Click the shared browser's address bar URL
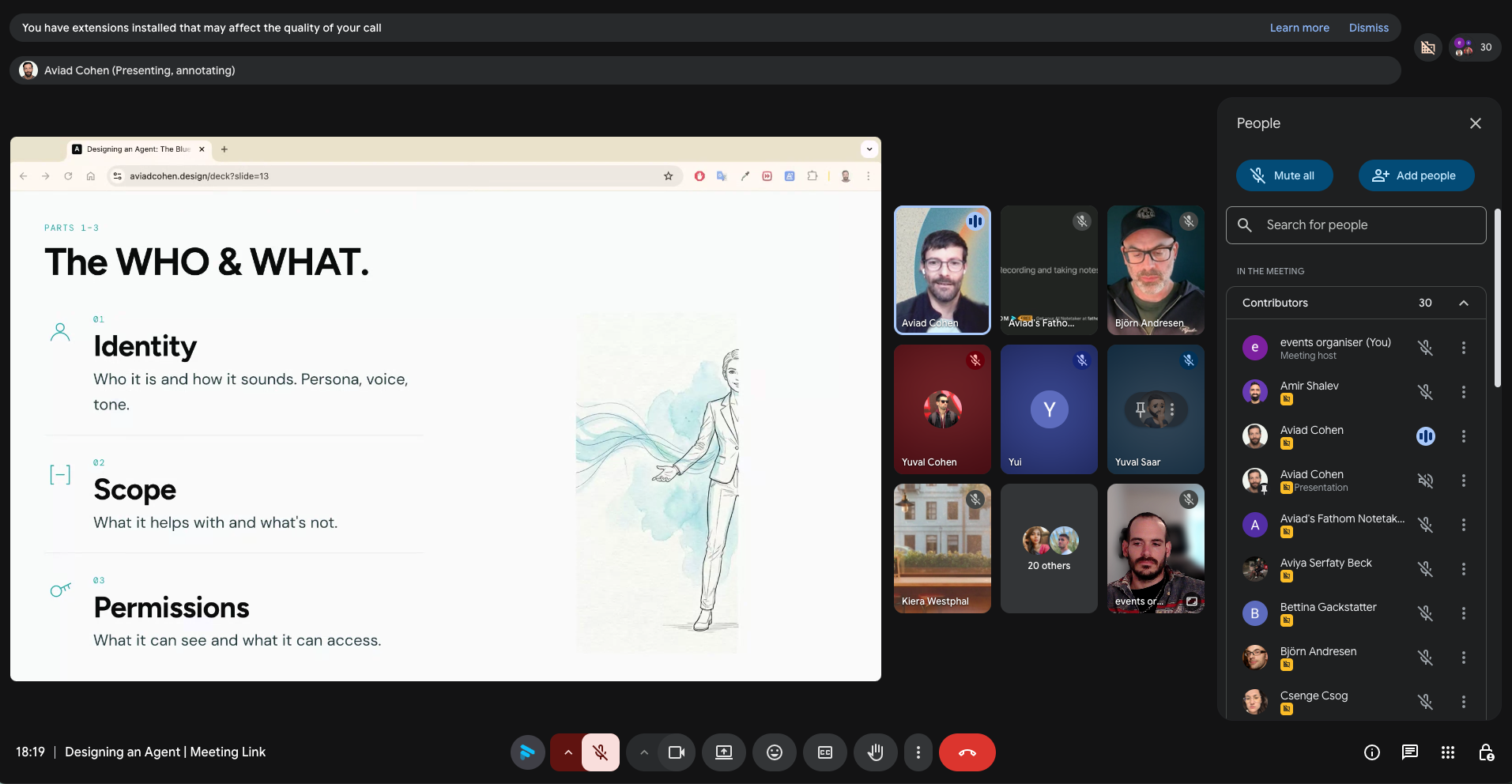This screenshot has height=784, width=1512. pyautogui.click(x=199, y=176)
